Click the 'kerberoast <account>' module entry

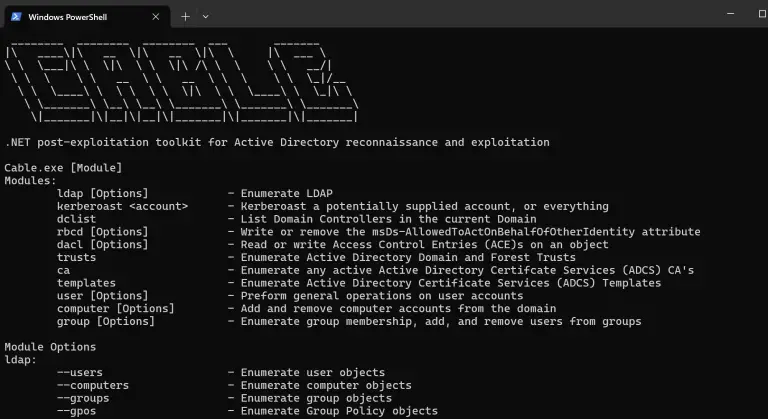(x=122, y=206)
